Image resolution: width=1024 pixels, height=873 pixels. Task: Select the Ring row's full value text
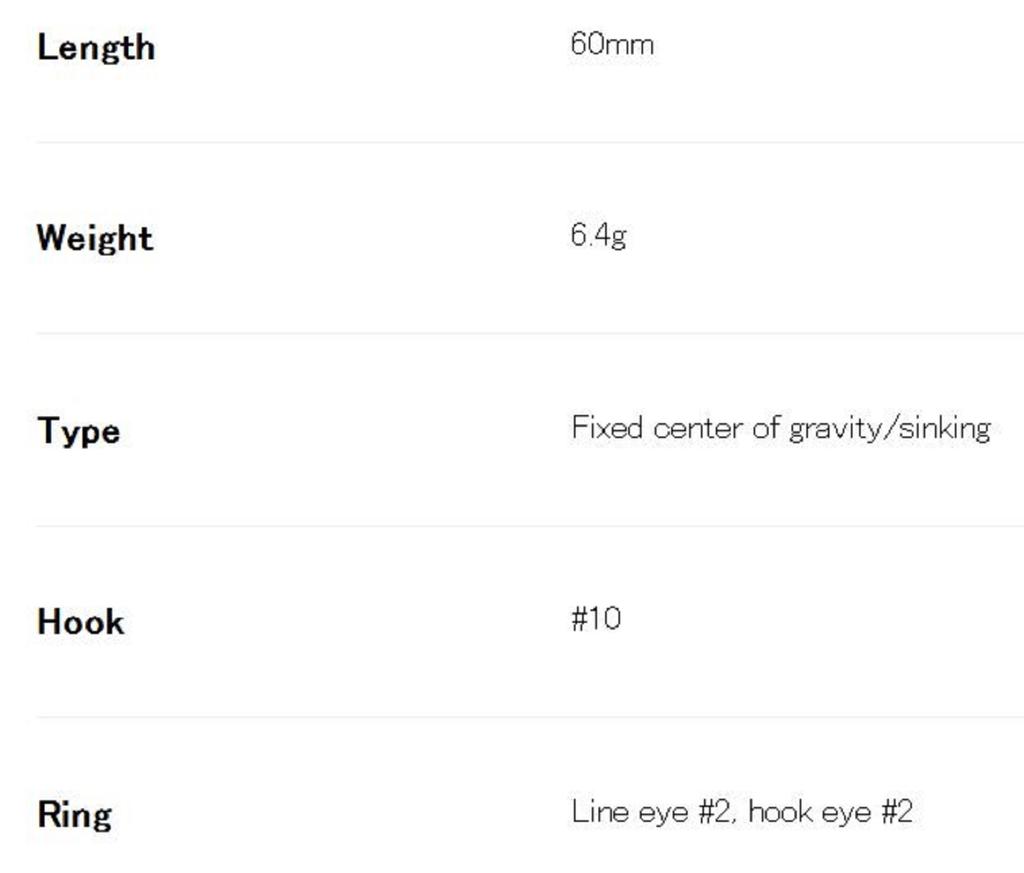(741, 810)
